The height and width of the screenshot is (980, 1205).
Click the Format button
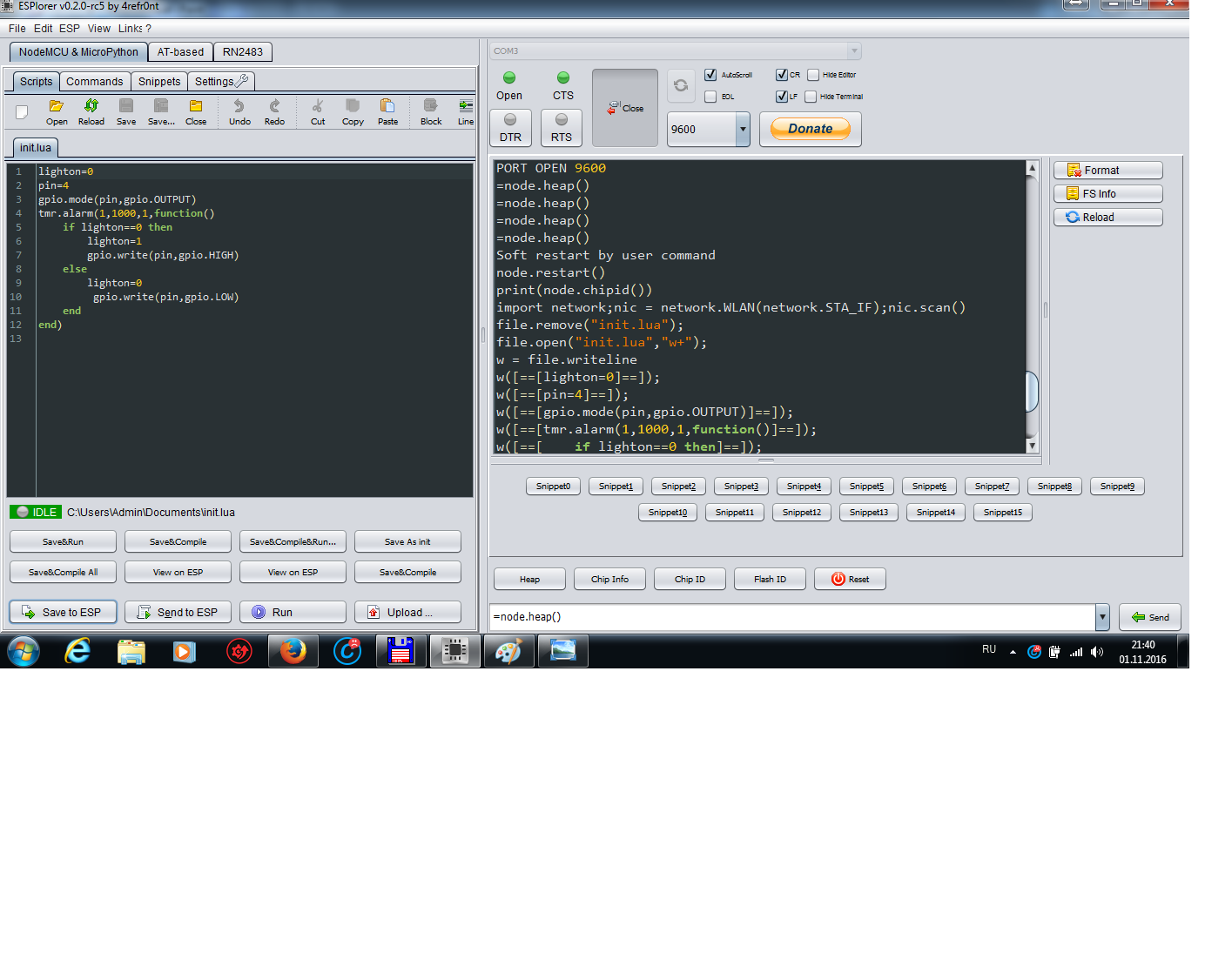pos(1108,171)
